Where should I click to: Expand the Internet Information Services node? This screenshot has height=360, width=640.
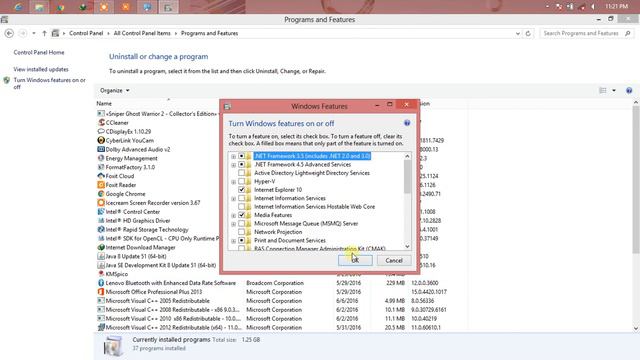[233, 199]
